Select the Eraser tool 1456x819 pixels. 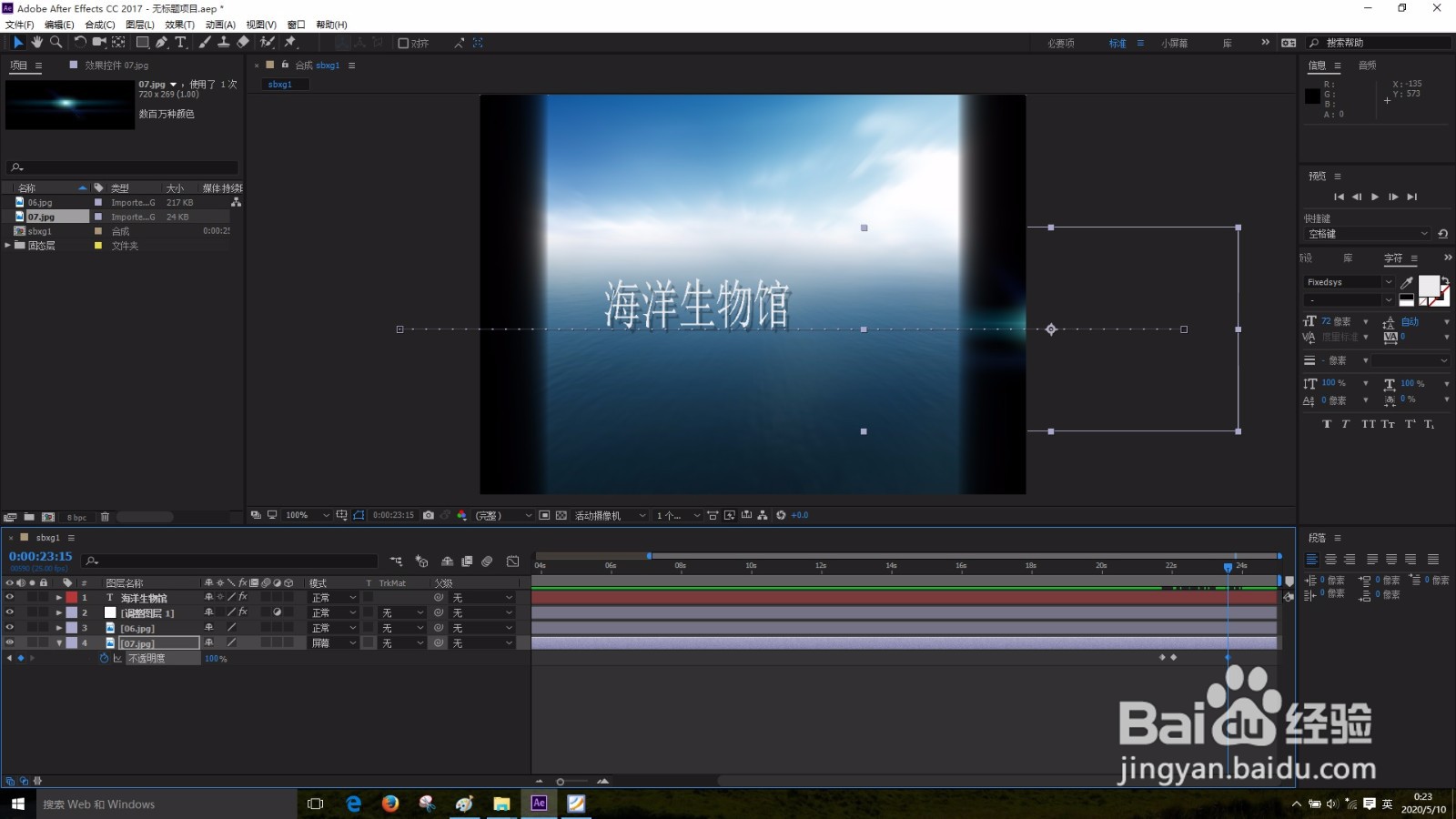[x=243, y=42]
